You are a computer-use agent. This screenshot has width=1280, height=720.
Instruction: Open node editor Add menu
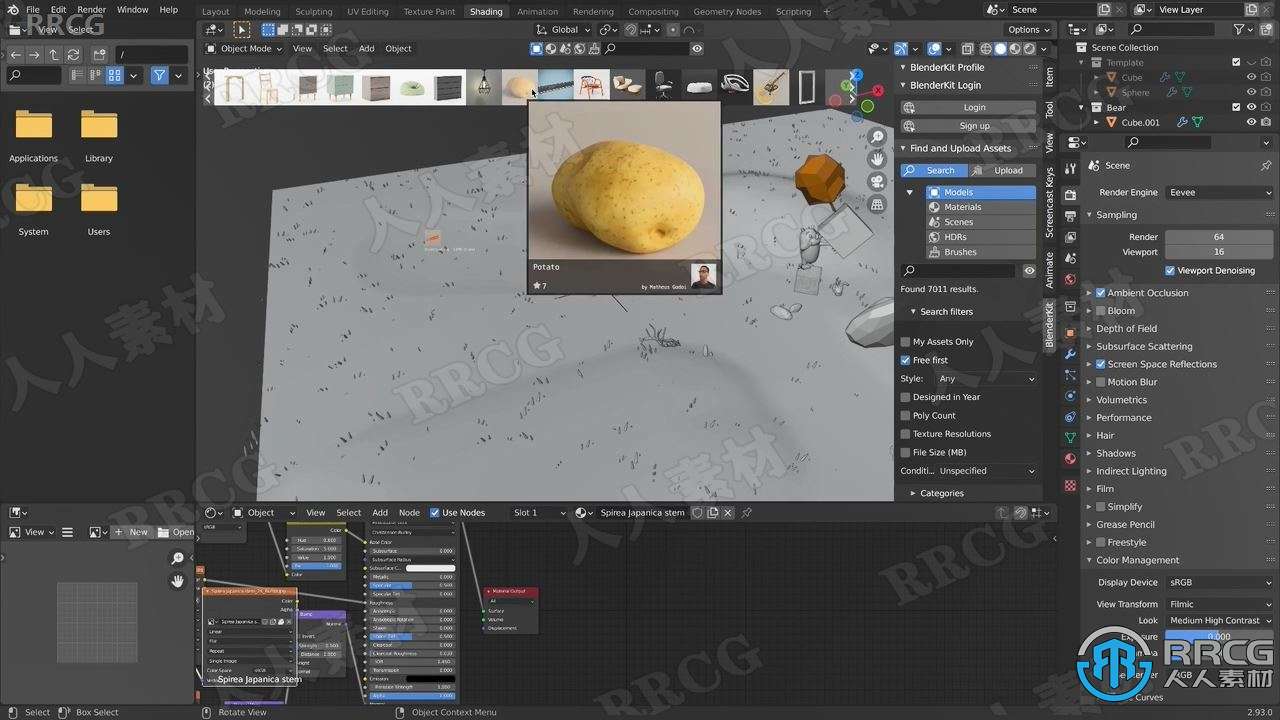point(380,512)
